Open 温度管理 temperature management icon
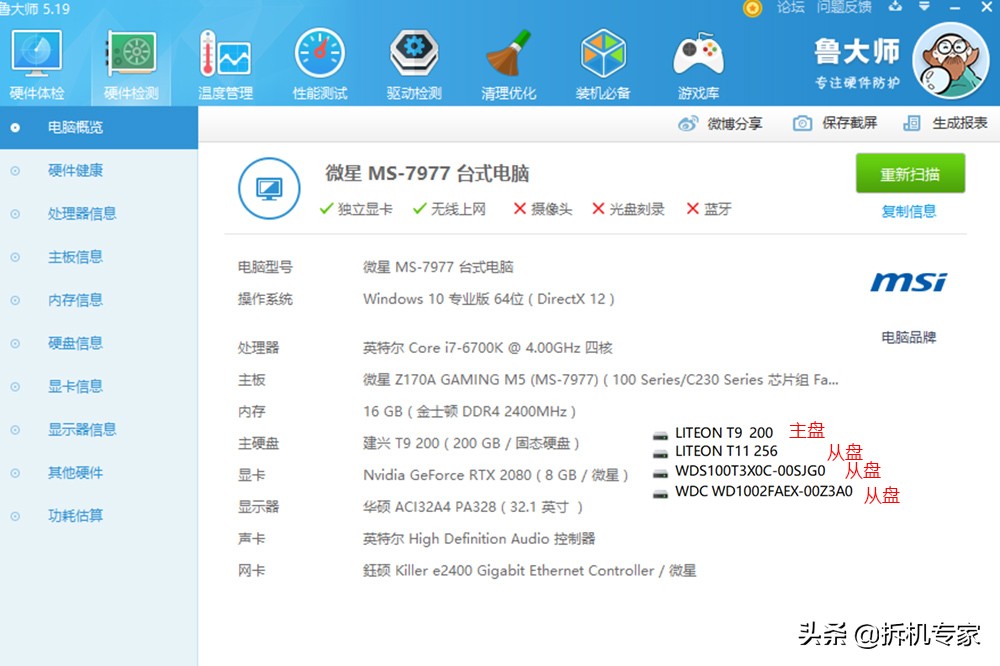1000x666 pixels. point(225,60)
